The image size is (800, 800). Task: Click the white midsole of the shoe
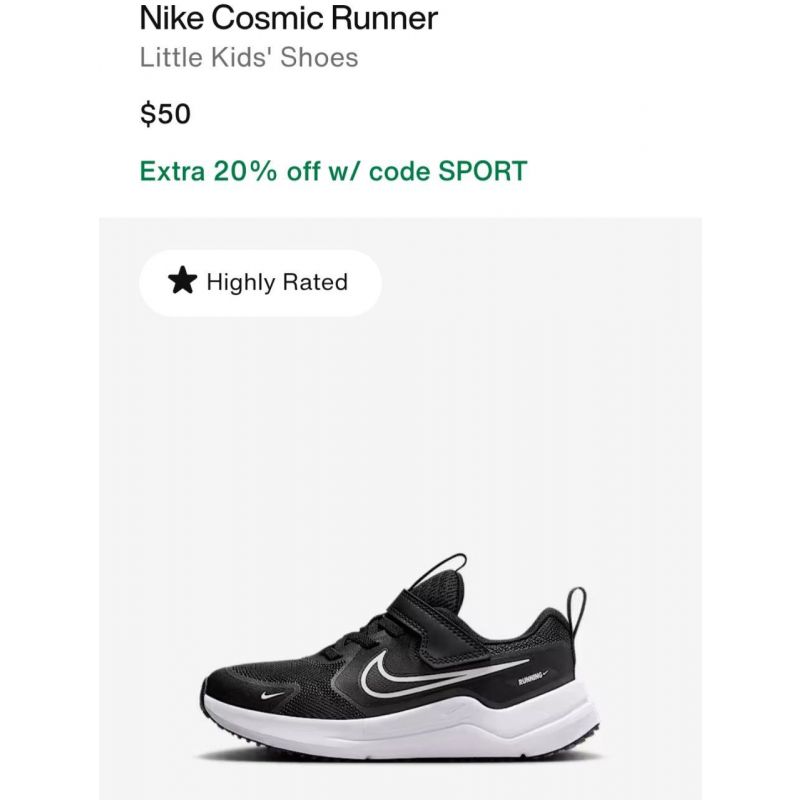(403, 724)
